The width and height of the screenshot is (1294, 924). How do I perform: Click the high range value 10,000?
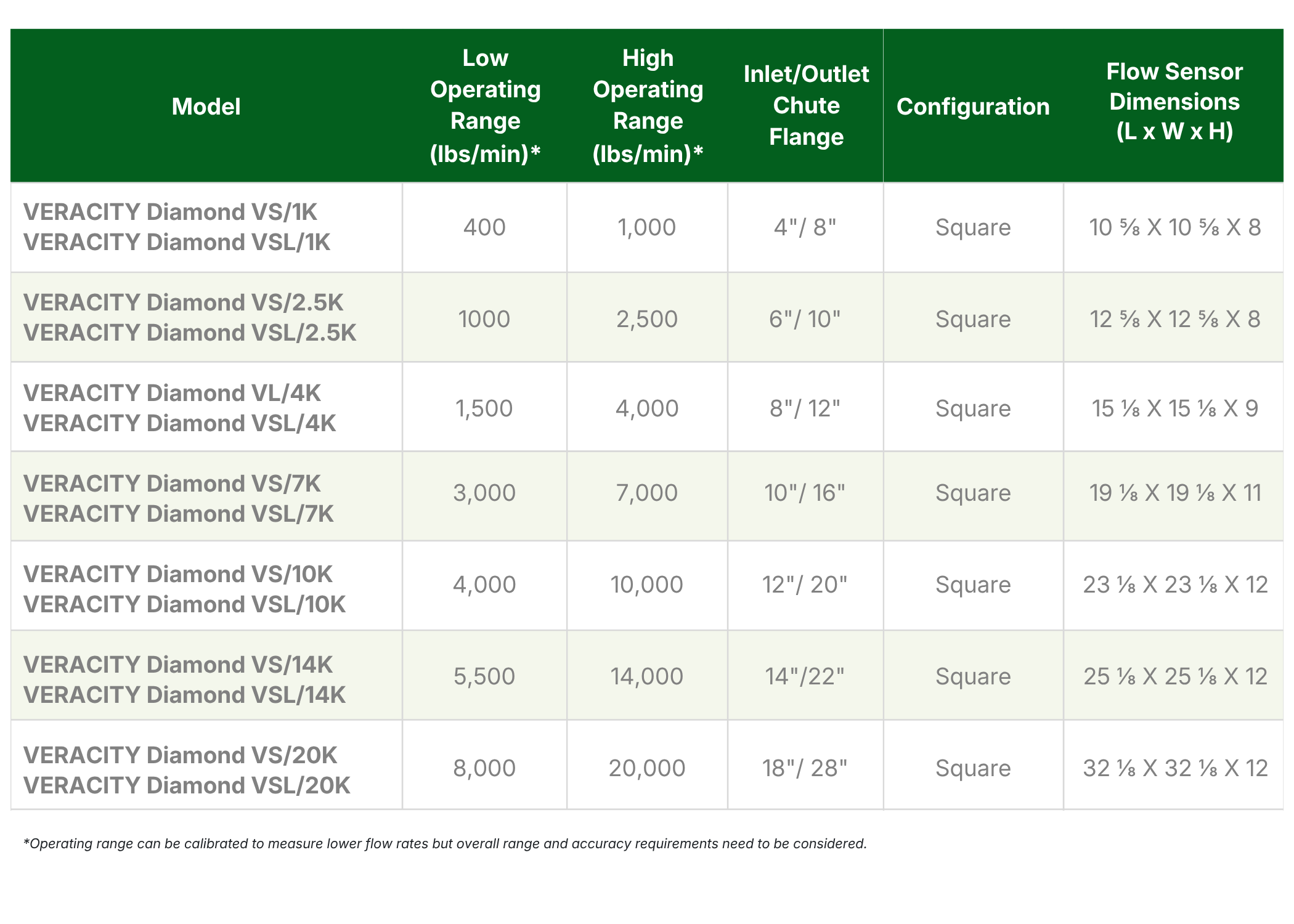coord(647,585)
